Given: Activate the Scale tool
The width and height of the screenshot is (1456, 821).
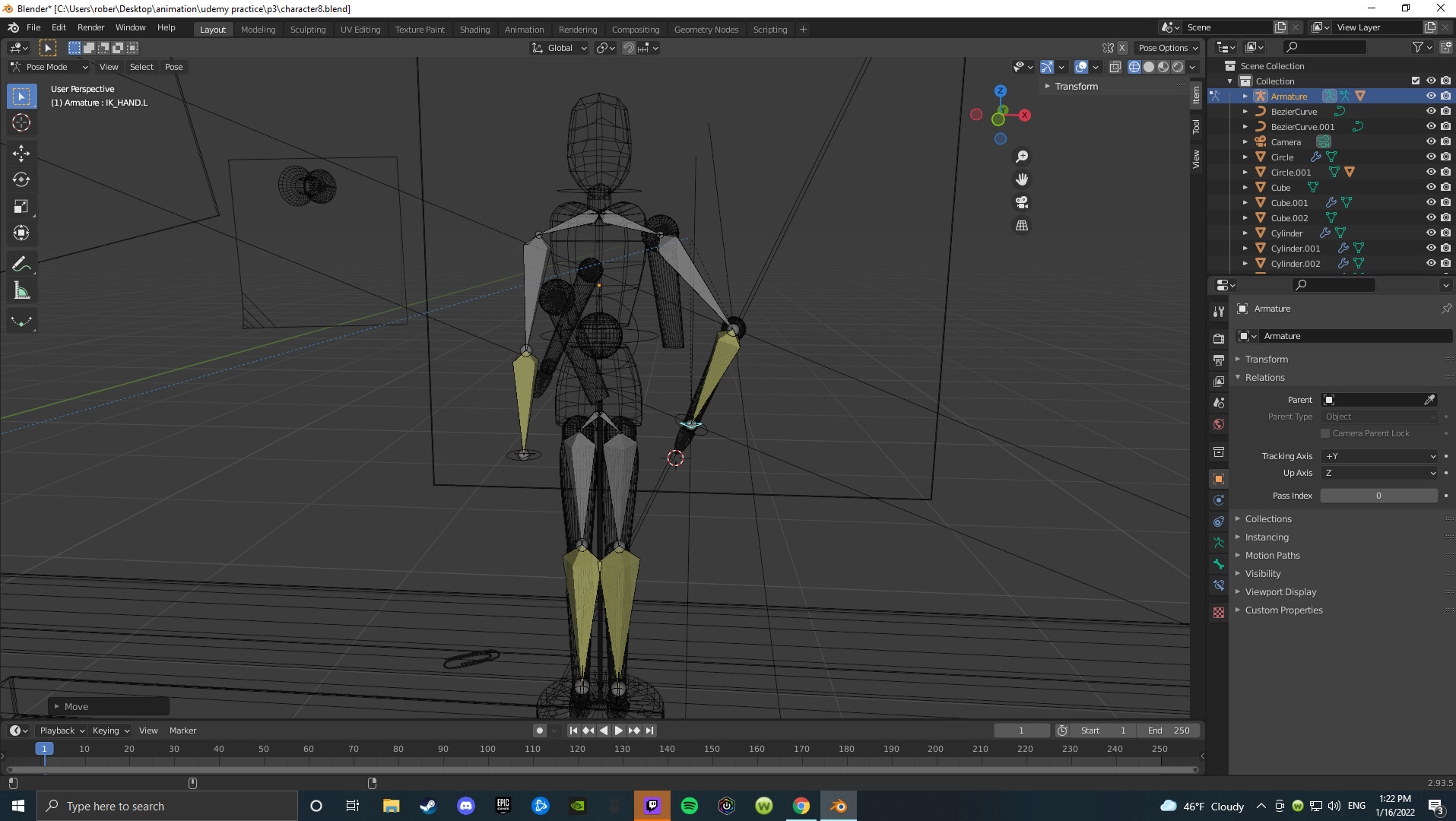Looking at the screenshot, I should click(x=21, y=207).
